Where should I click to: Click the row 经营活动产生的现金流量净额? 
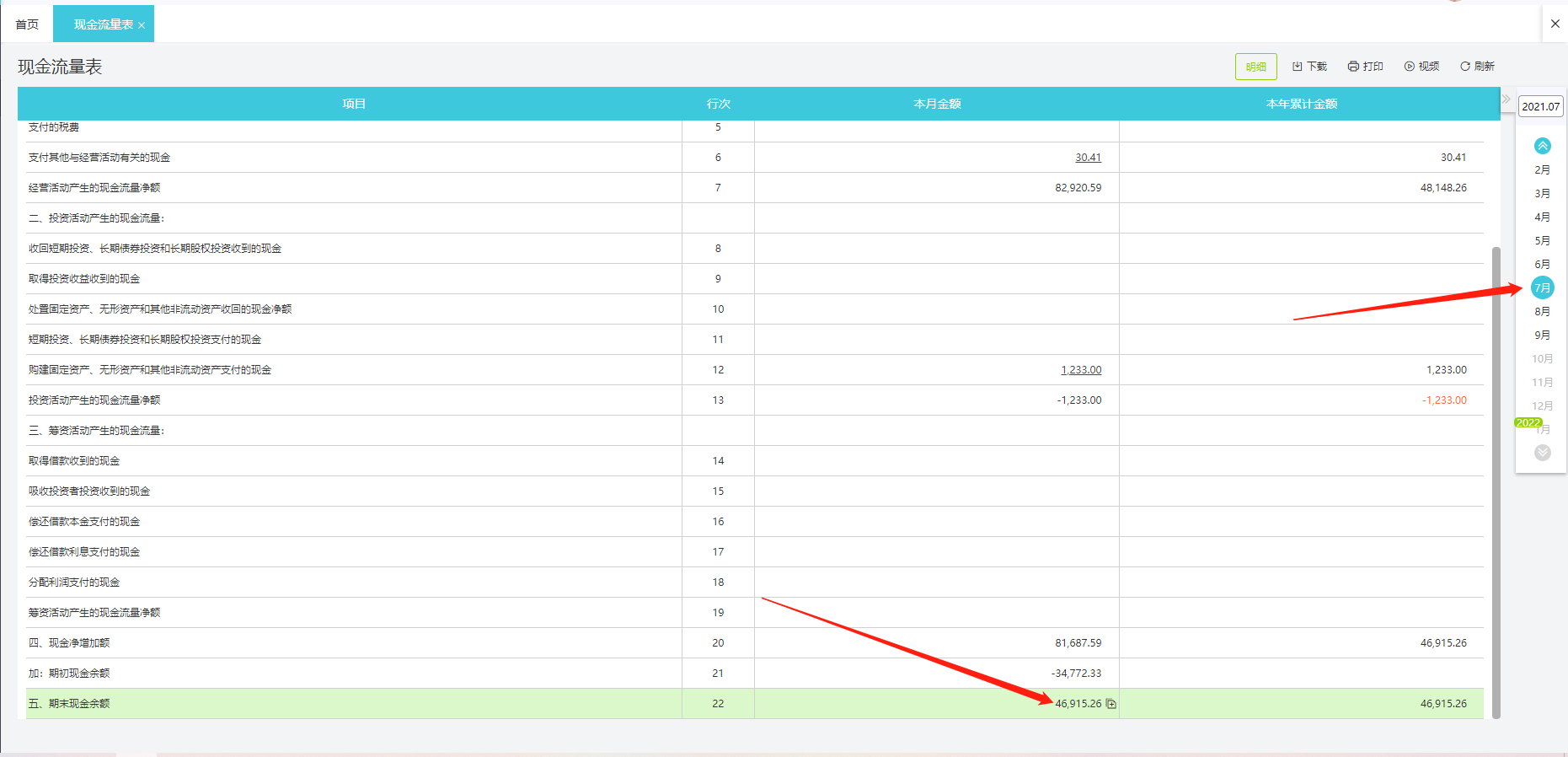pyautogui.click(x=755, y=188)
